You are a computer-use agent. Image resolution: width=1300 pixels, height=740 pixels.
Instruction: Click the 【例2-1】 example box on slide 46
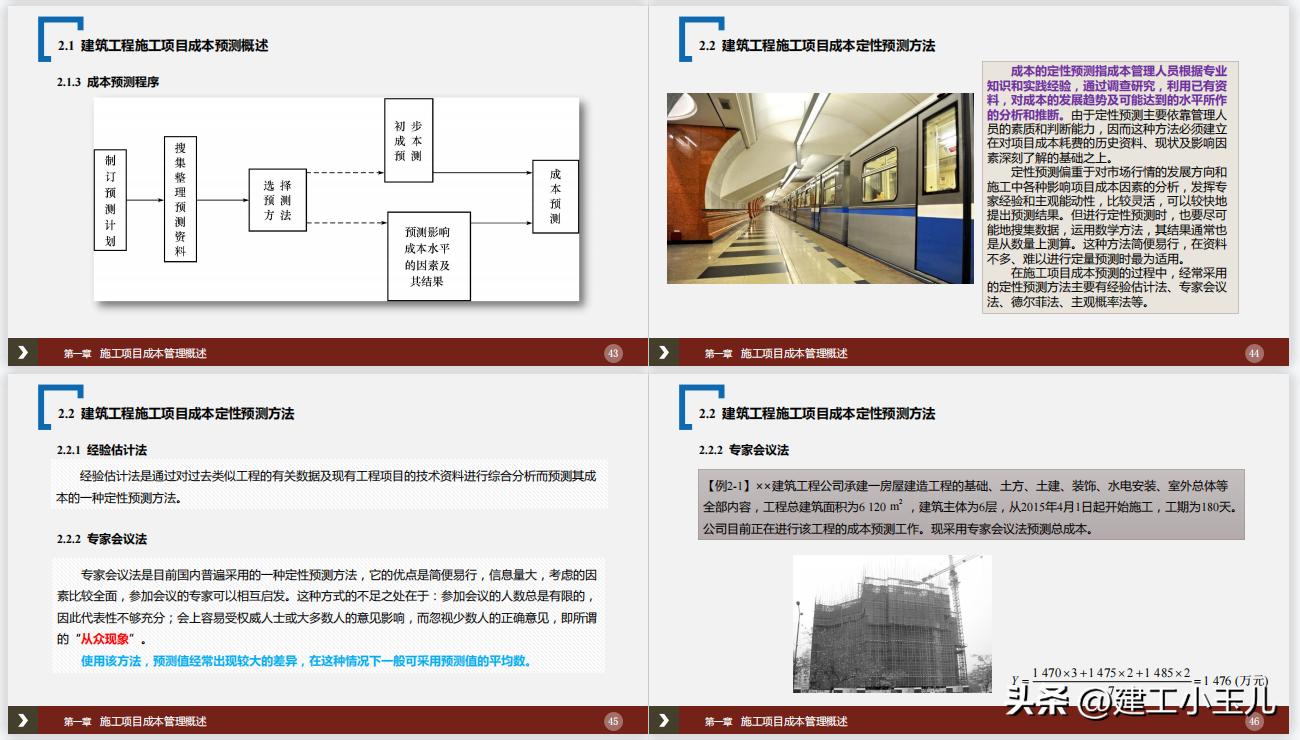(x=970, y=508)
